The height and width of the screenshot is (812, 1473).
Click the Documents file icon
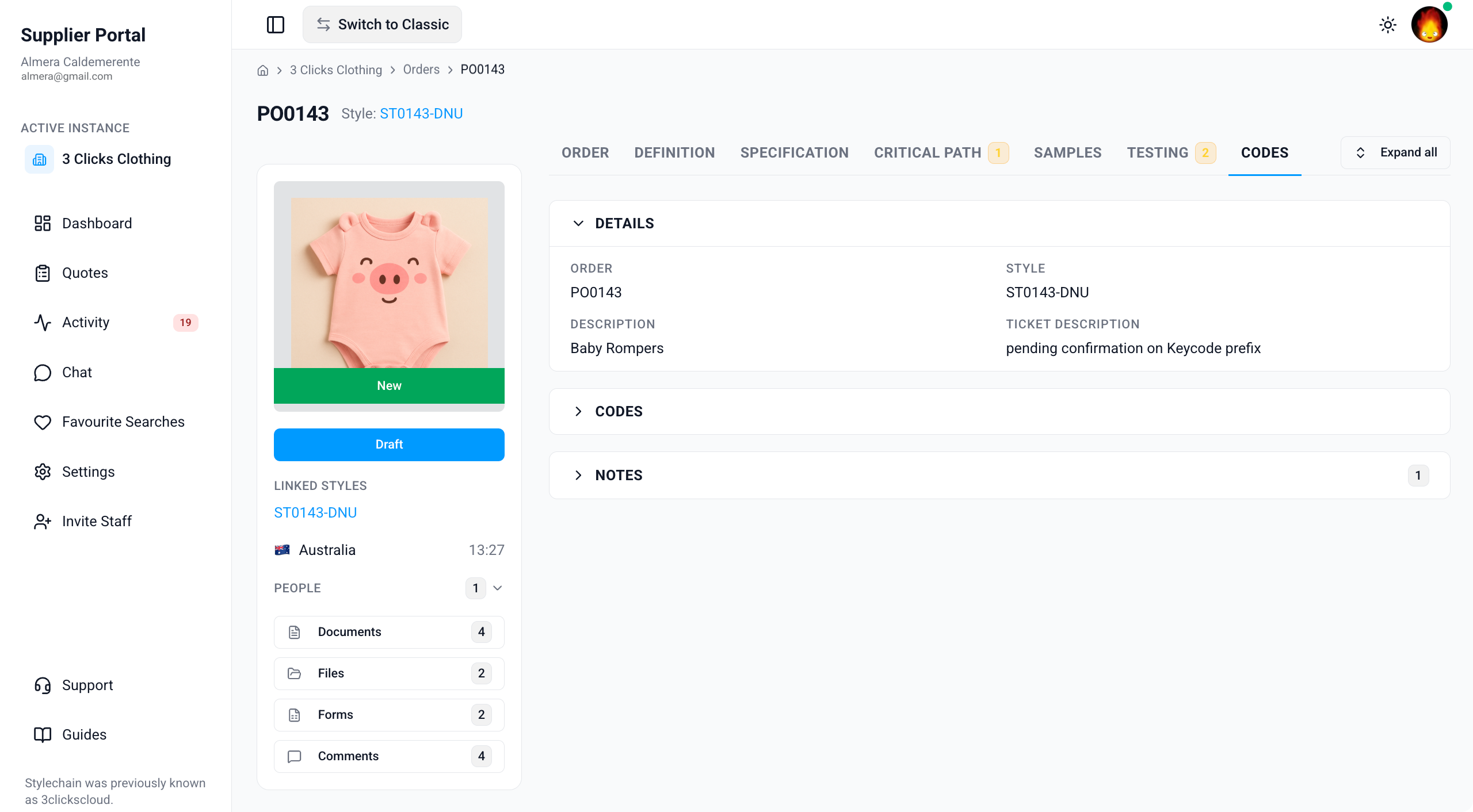click(x=295, y=632)
